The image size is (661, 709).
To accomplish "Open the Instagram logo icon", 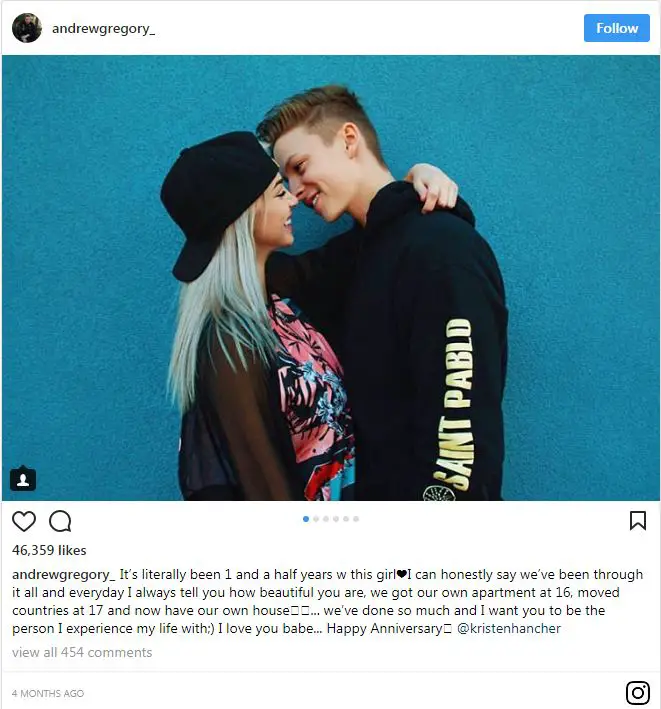I will (x=638, y=693).
